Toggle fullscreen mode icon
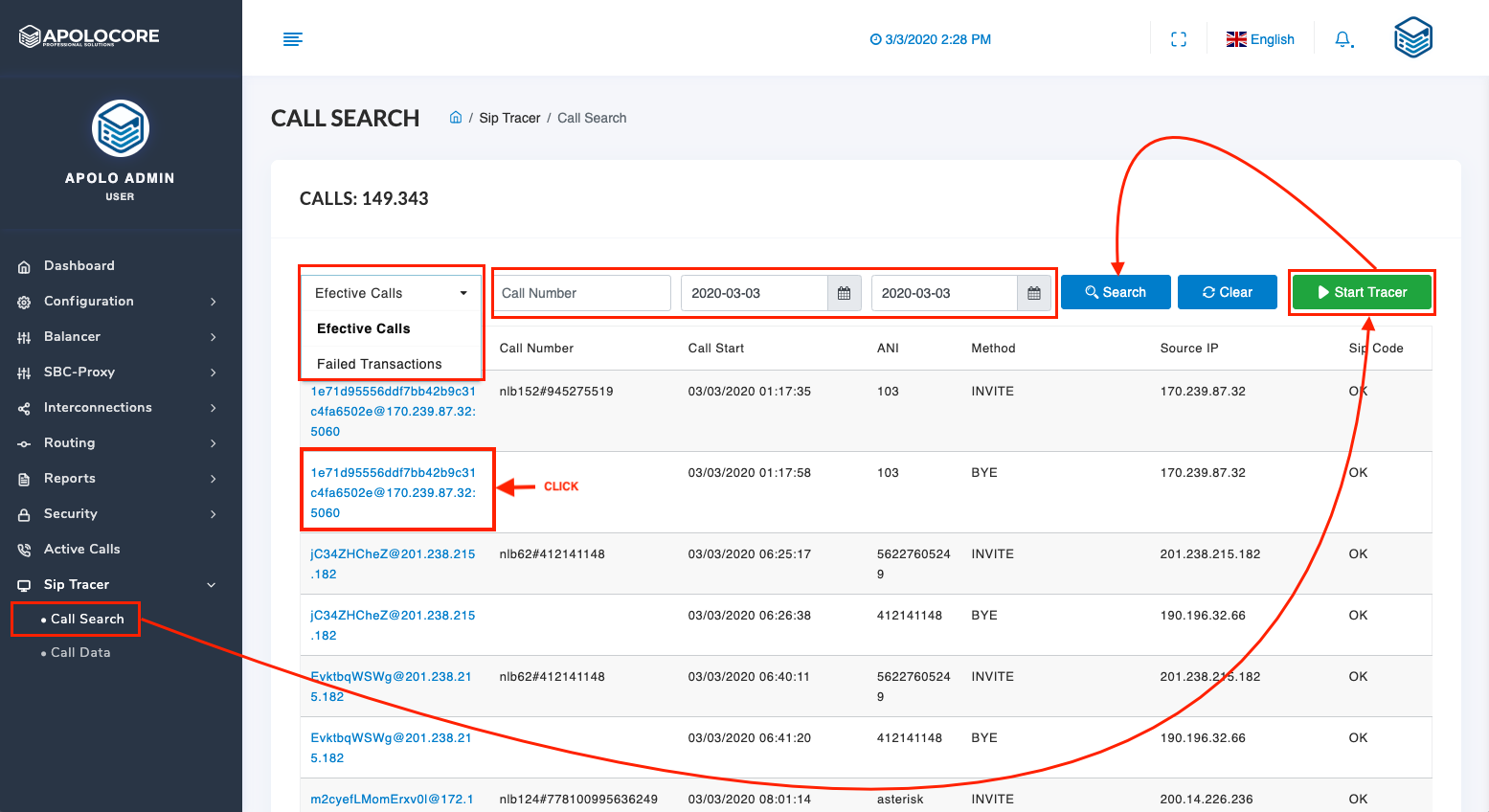This screenshot has height=812, width=1489. pyautogui.click(x=1179, y=39)
